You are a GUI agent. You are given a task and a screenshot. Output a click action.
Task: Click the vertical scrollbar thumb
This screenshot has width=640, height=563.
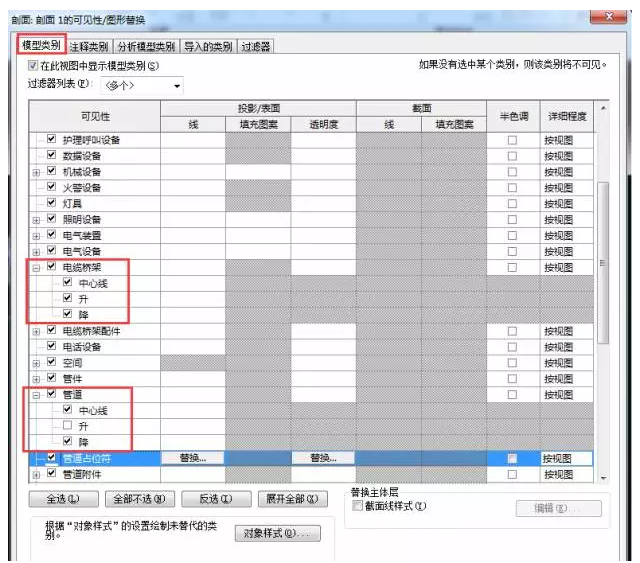point(603,263)
